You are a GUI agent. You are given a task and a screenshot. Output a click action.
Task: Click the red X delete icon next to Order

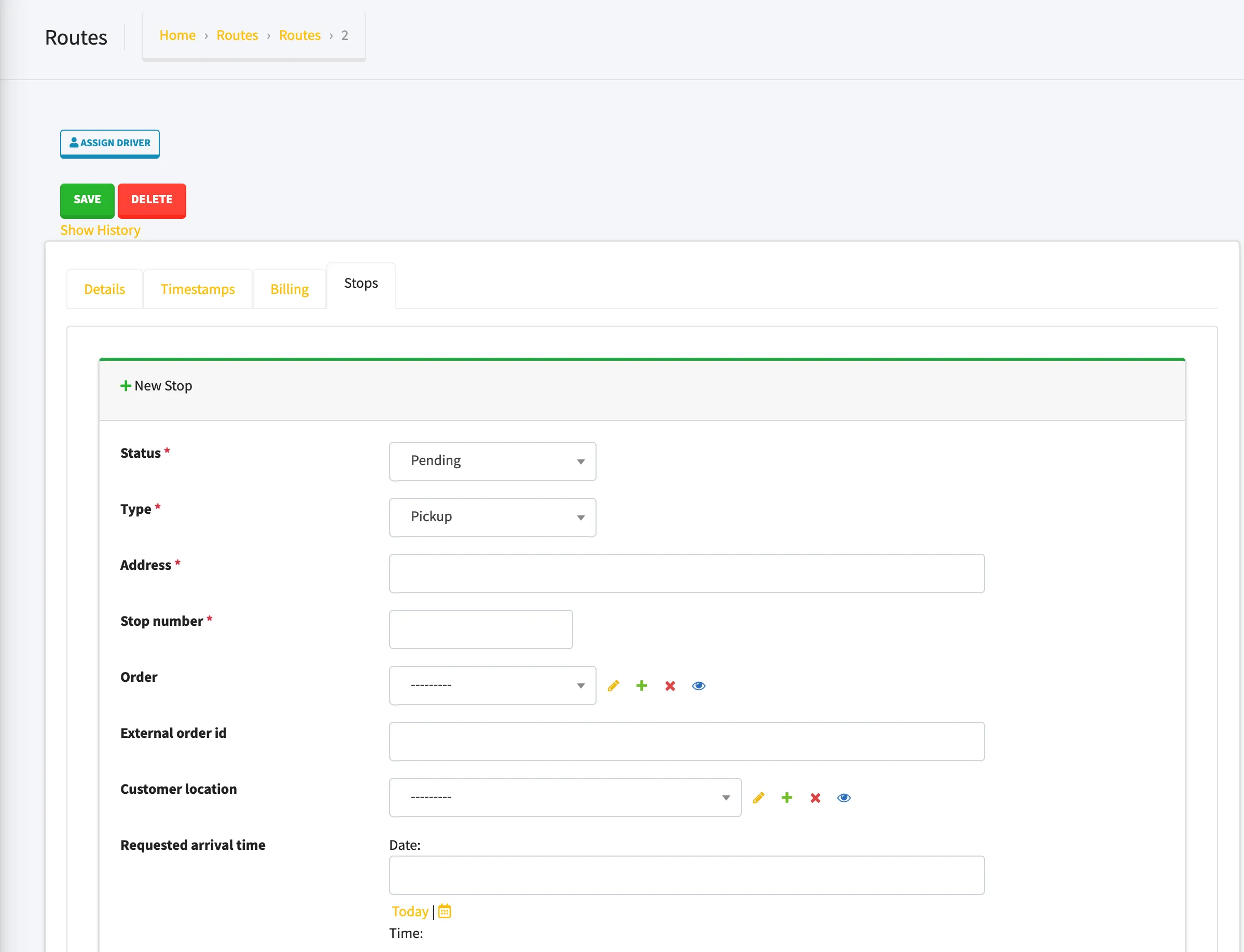670,685
